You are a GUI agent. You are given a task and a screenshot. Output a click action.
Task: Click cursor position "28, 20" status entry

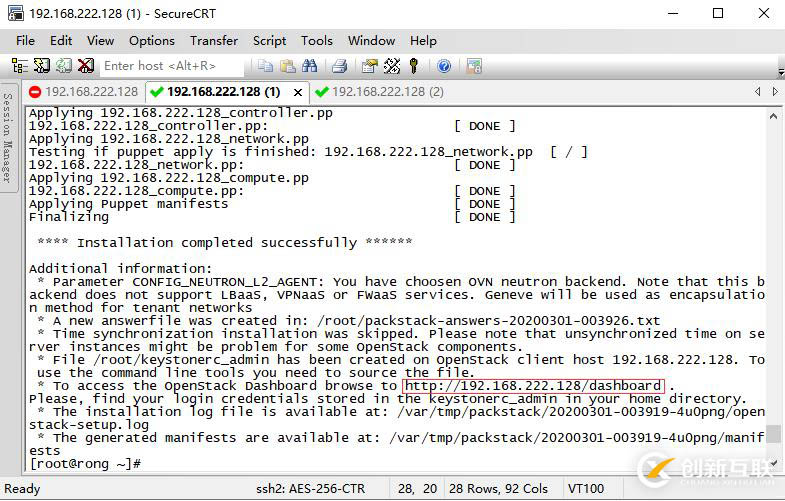click(417, 488)
